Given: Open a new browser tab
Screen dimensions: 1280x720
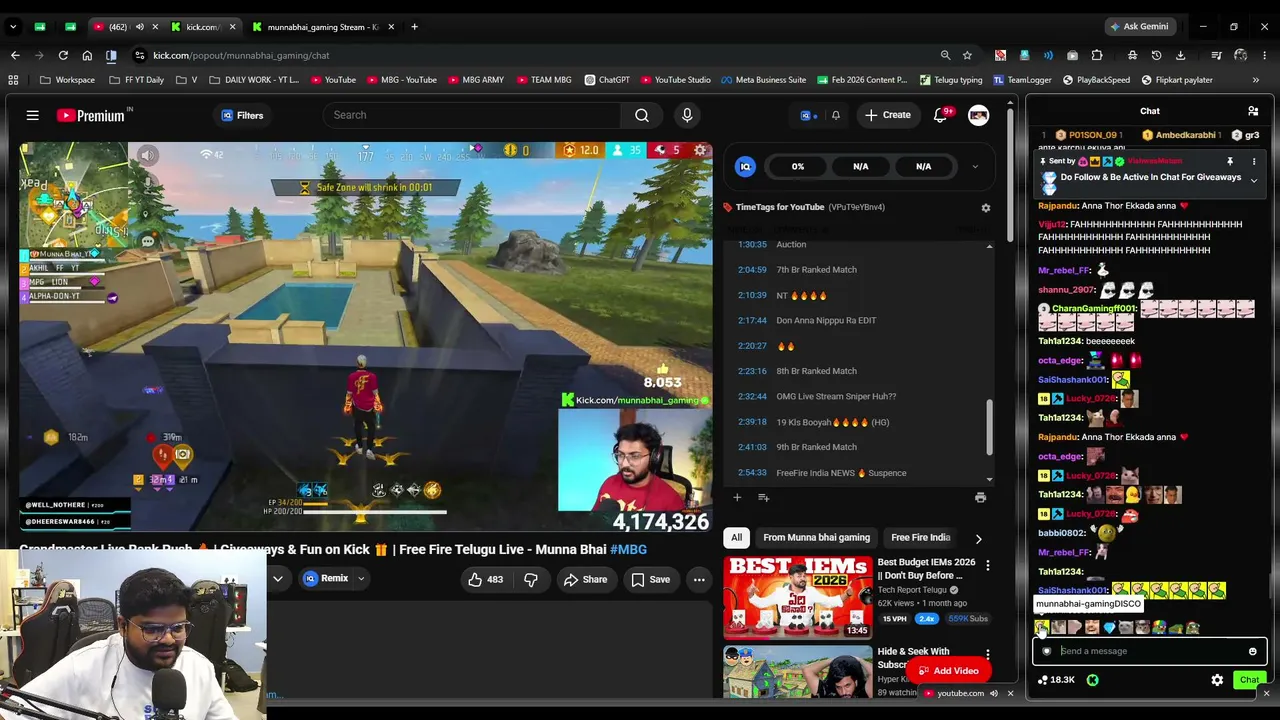Looking at the screenshot, I should 414,27.
